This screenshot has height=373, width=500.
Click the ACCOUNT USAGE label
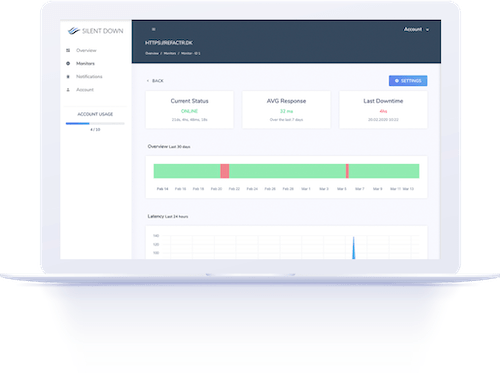[x=95, y=114]
